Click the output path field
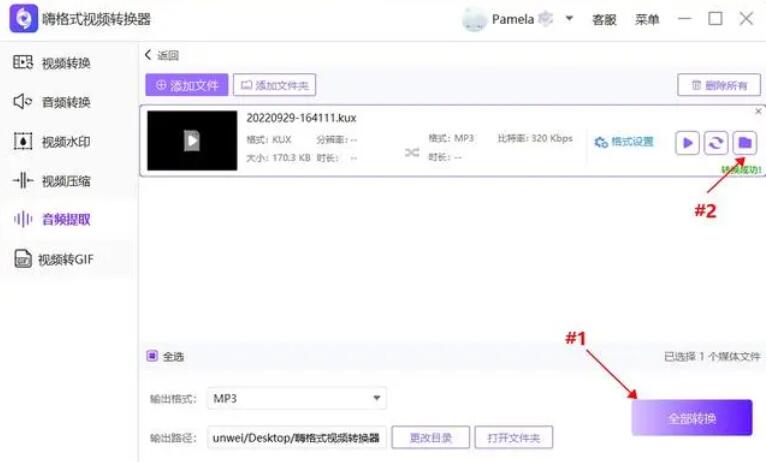The height and width of the screenshot is (462, 766). pos(297,438)
